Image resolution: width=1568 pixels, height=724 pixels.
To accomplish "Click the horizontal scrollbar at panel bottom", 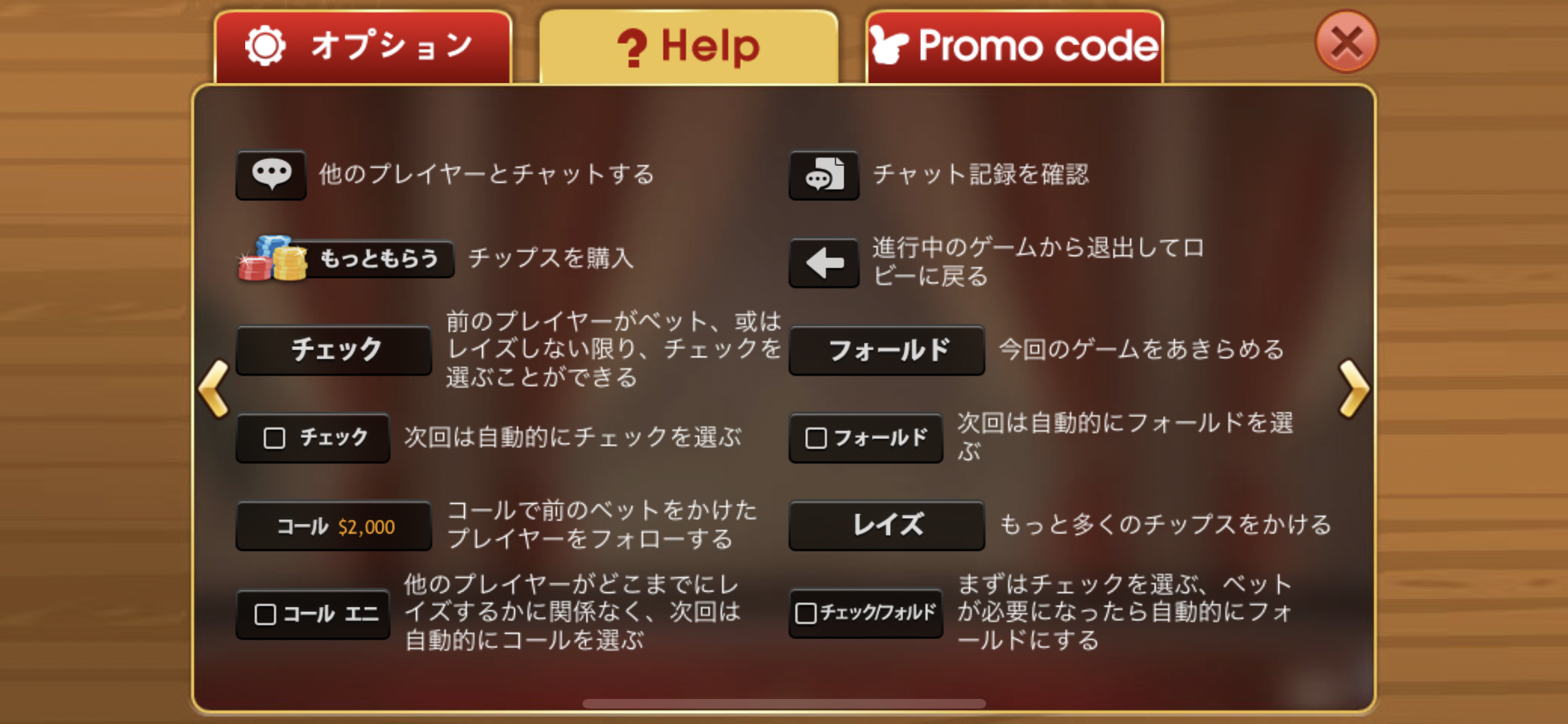I will tap(784, 703).
